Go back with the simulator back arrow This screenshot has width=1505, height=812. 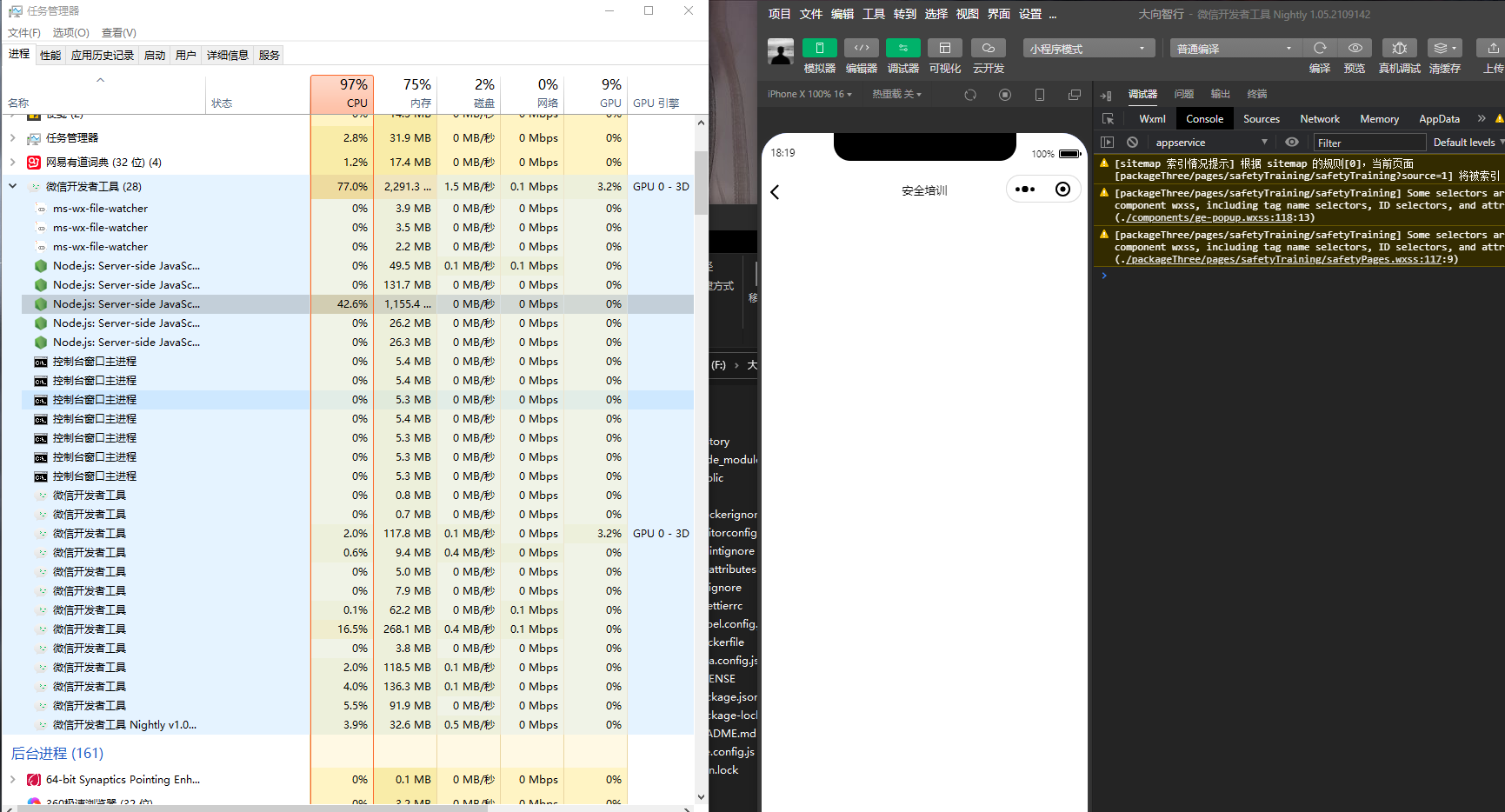775,191
